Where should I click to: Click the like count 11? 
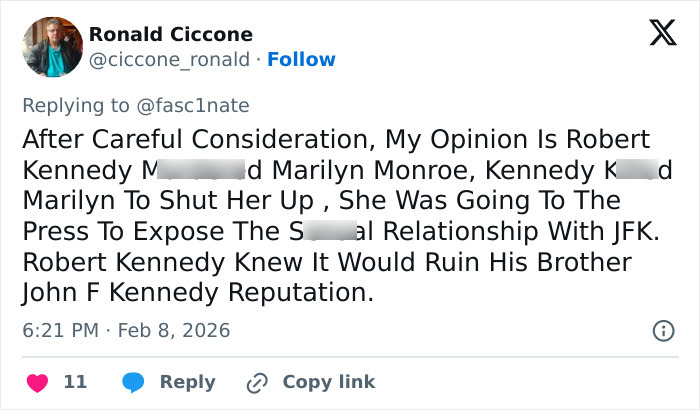75,382
